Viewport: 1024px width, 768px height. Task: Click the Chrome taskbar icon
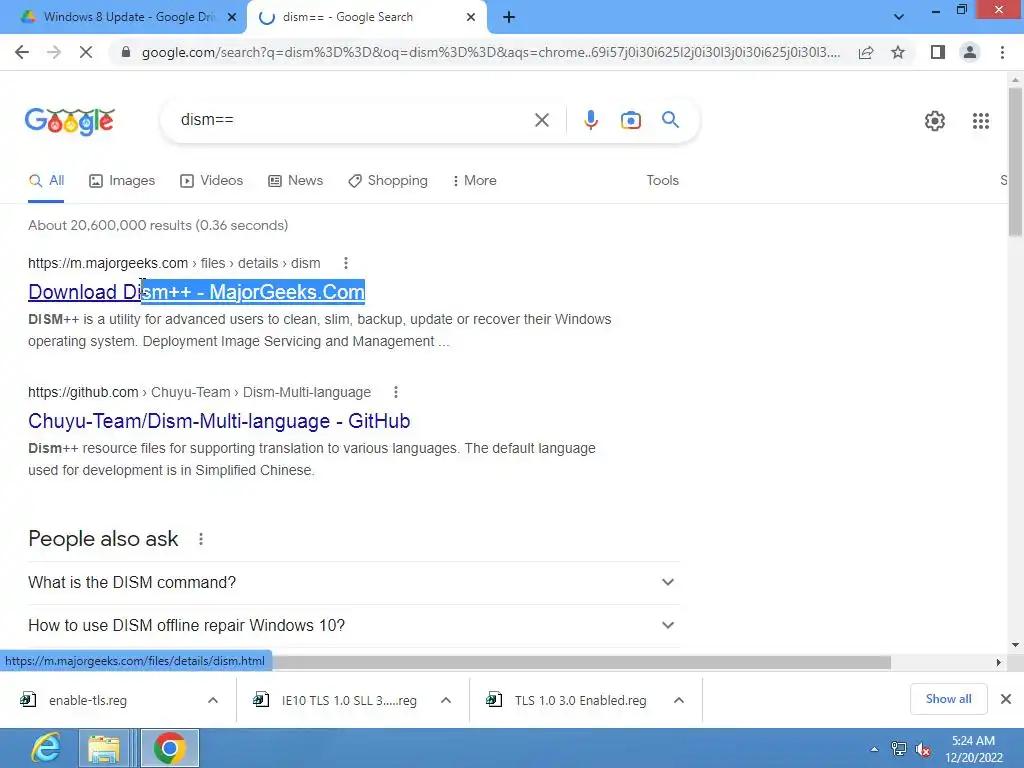click(x=169, y=748)
